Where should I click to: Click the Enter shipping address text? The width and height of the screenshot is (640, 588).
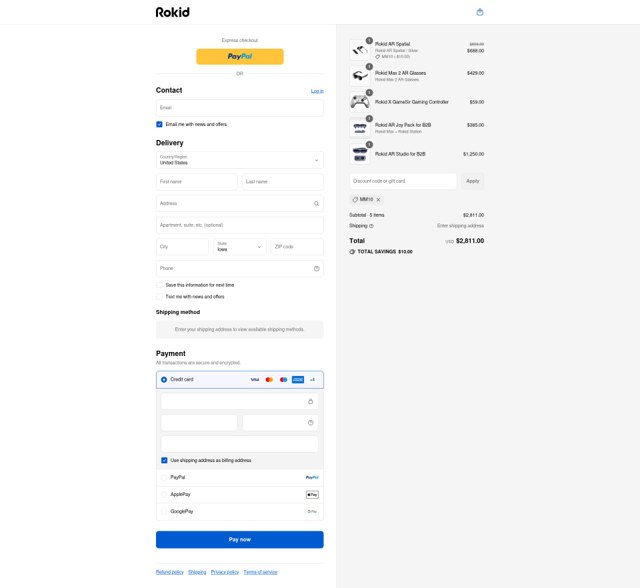coord(460,226)
